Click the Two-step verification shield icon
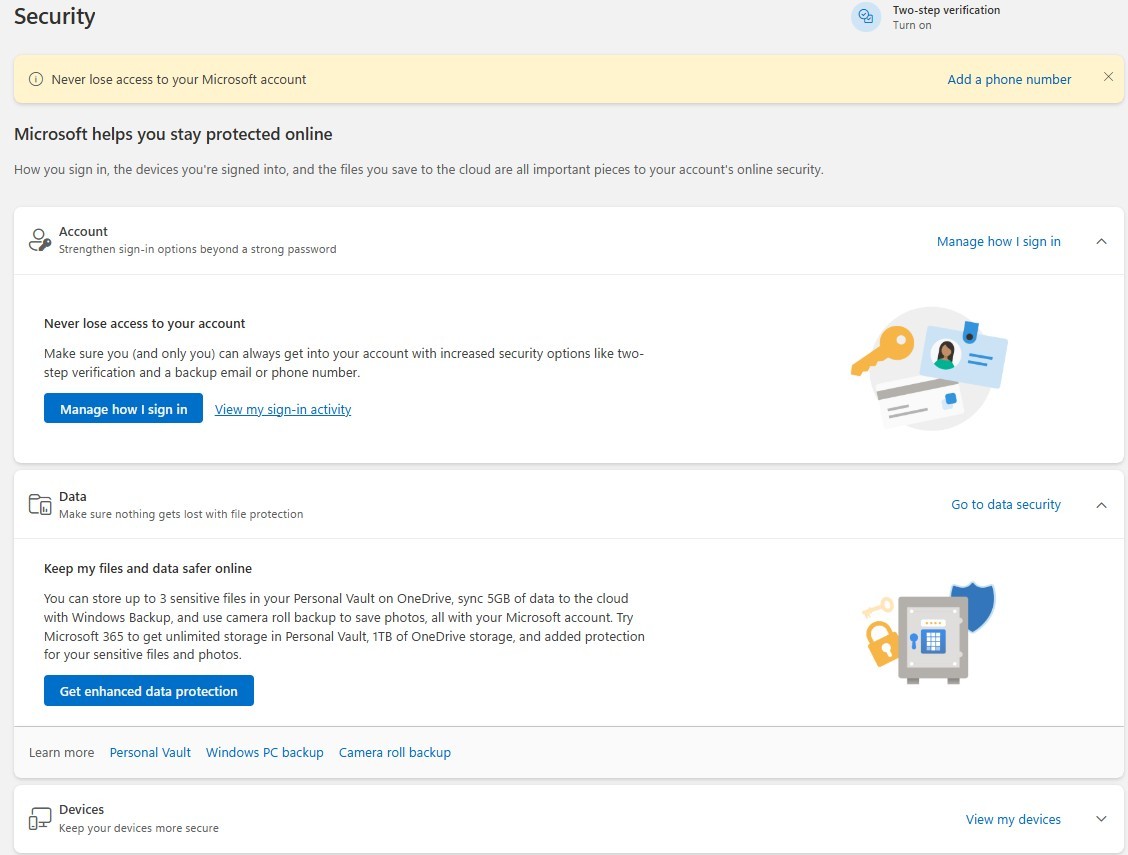Image resolution: width=1128 pixels, height=855 pixels. [865, 17]
